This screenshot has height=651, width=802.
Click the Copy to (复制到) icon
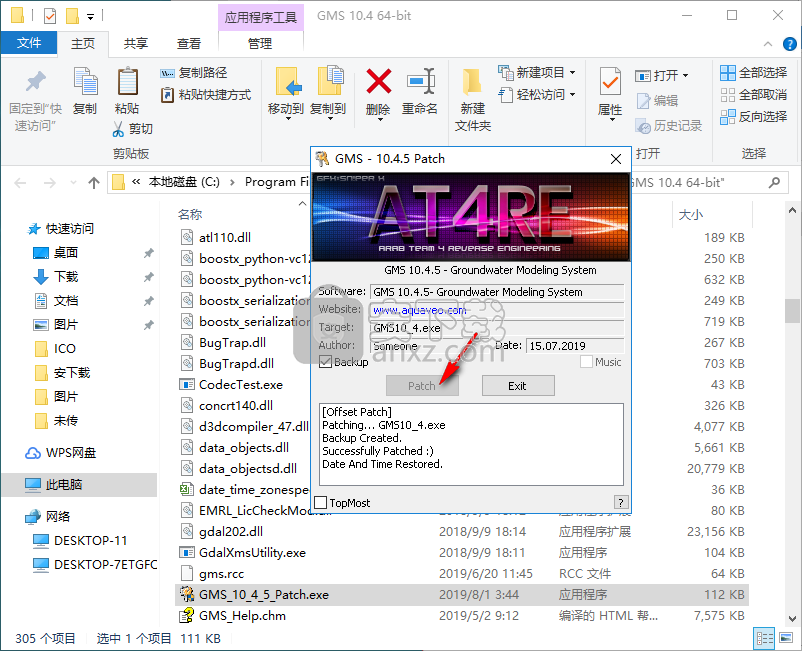(x=330, y=81)
